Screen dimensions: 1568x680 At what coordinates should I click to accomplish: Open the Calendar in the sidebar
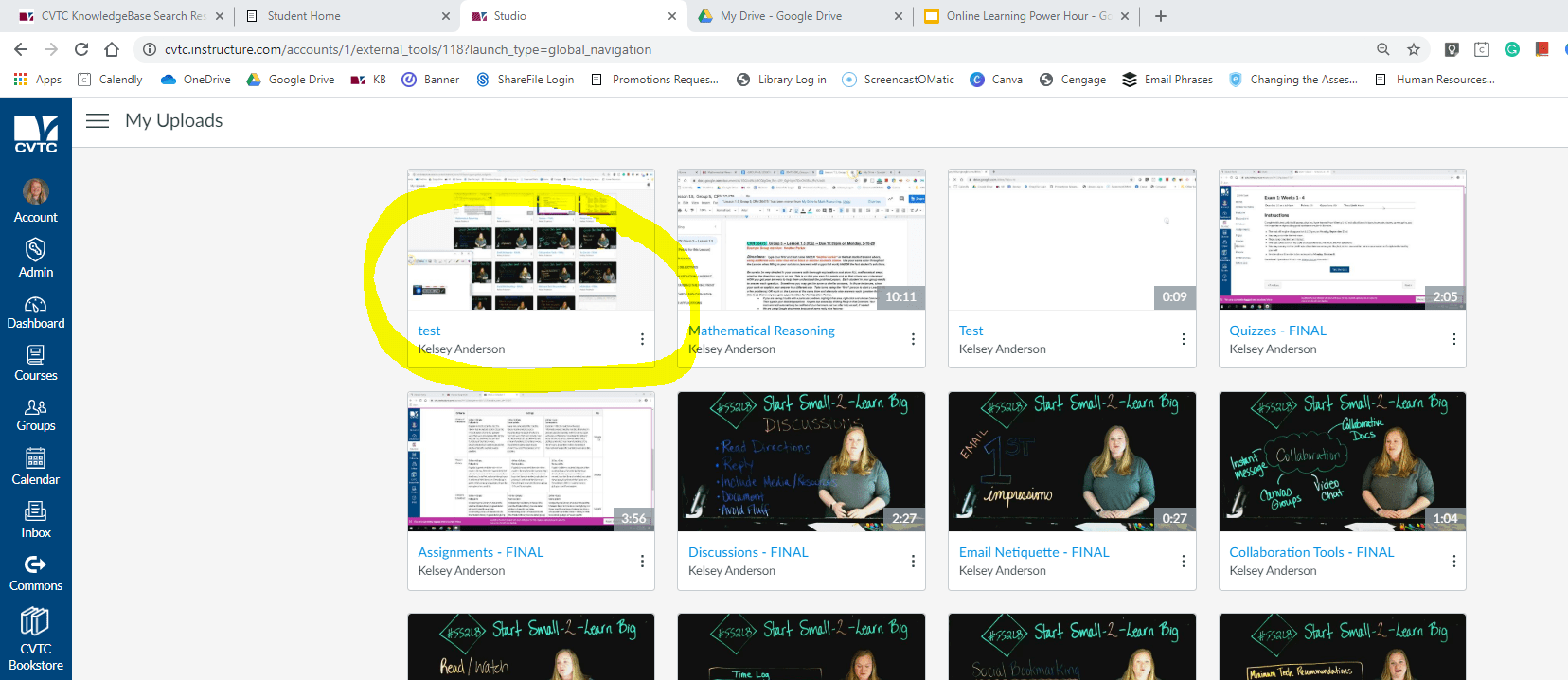click(x=36, y=467)
